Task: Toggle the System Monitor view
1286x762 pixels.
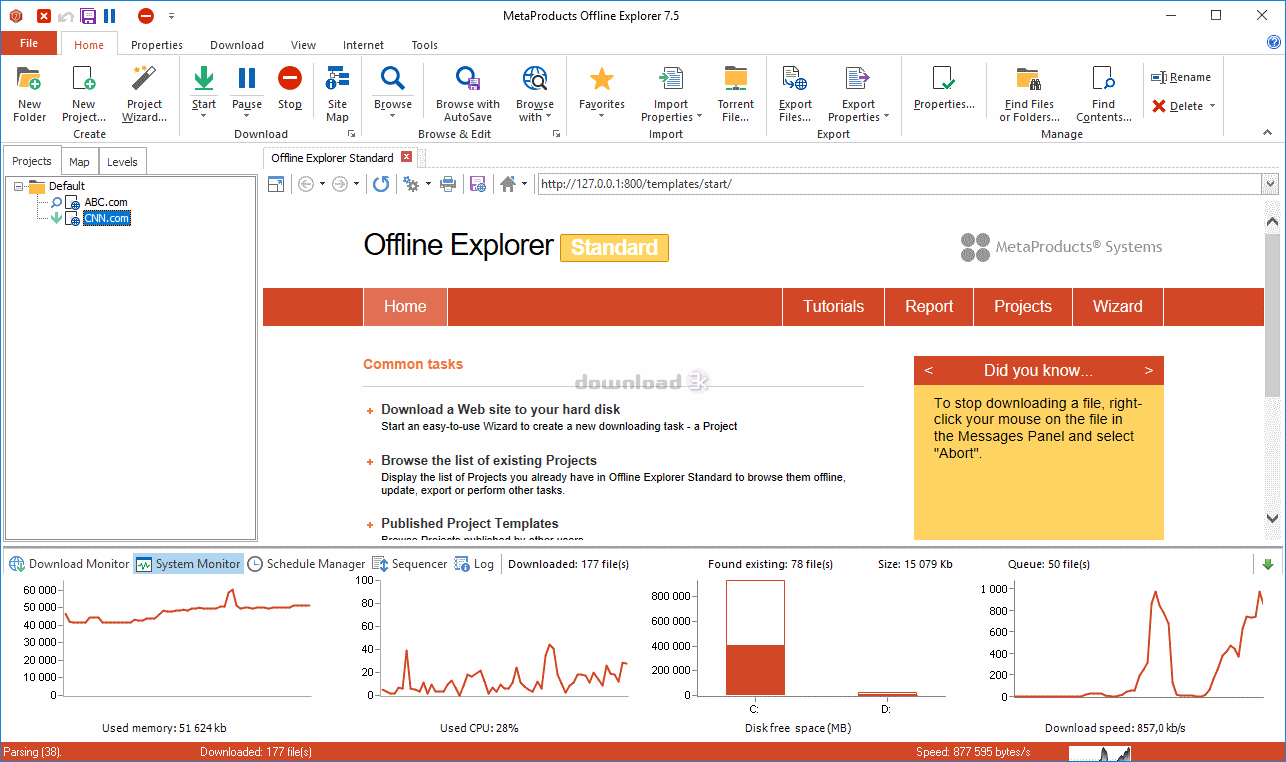Action: (x=189, y=564)
